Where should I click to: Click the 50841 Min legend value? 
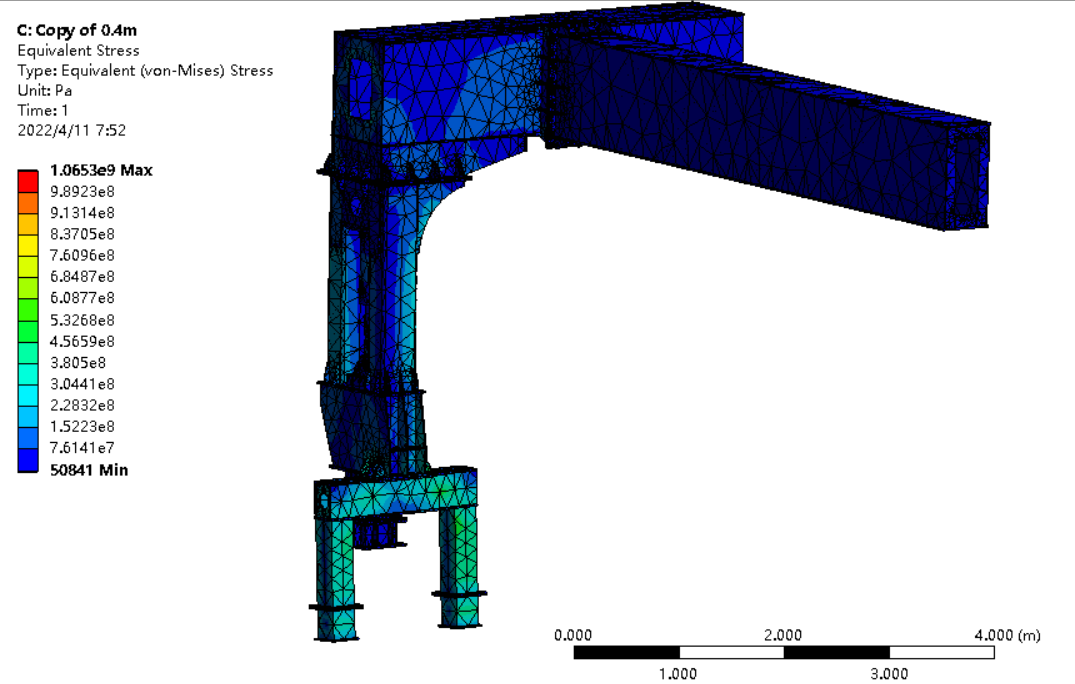[88, 469]
